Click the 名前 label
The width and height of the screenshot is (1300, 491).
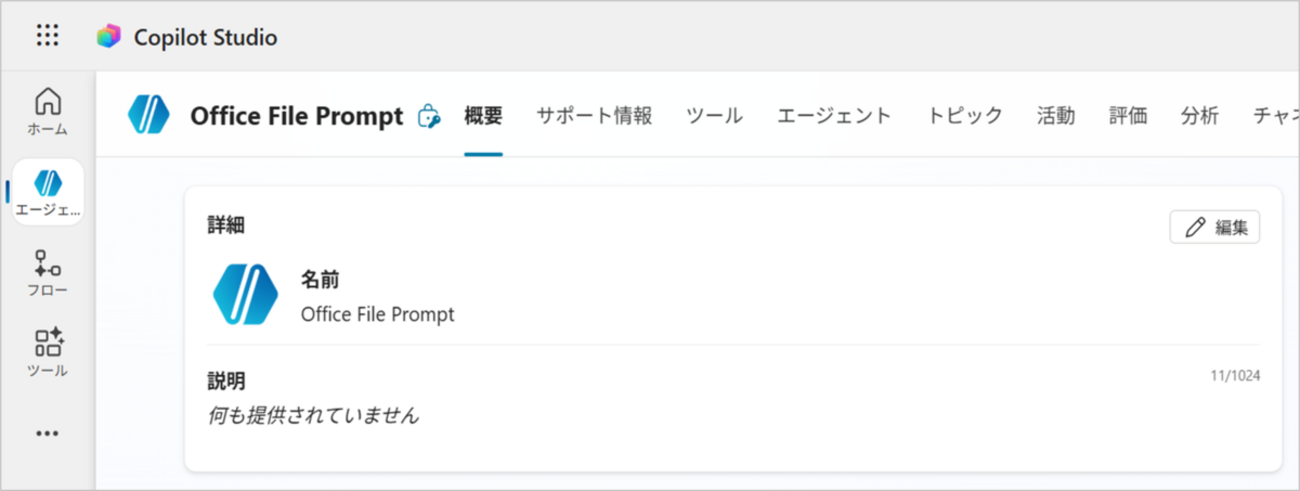click(x=321, y=280)
